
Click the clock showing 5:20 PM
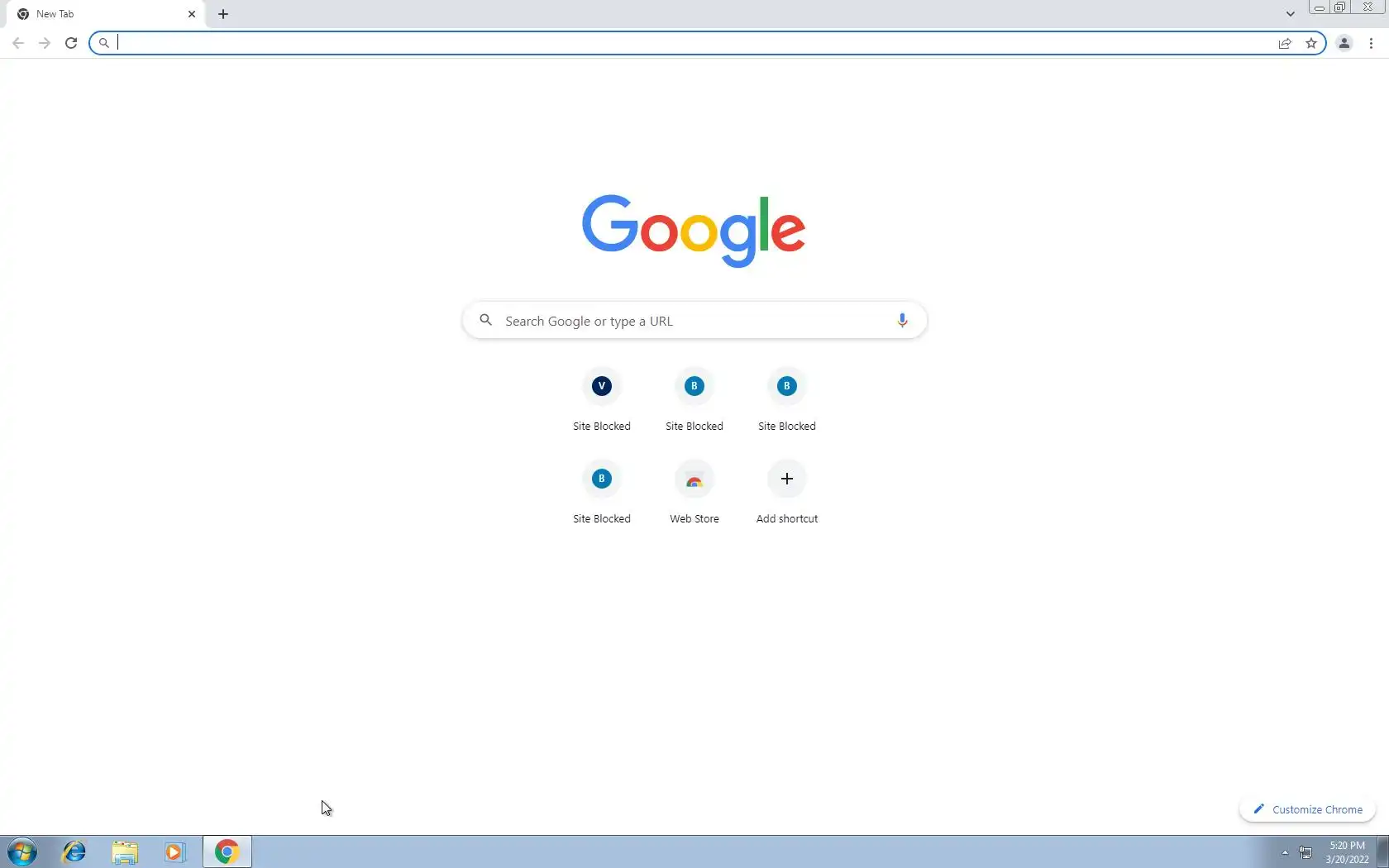pyautogui.click(x=1347, y=852)
